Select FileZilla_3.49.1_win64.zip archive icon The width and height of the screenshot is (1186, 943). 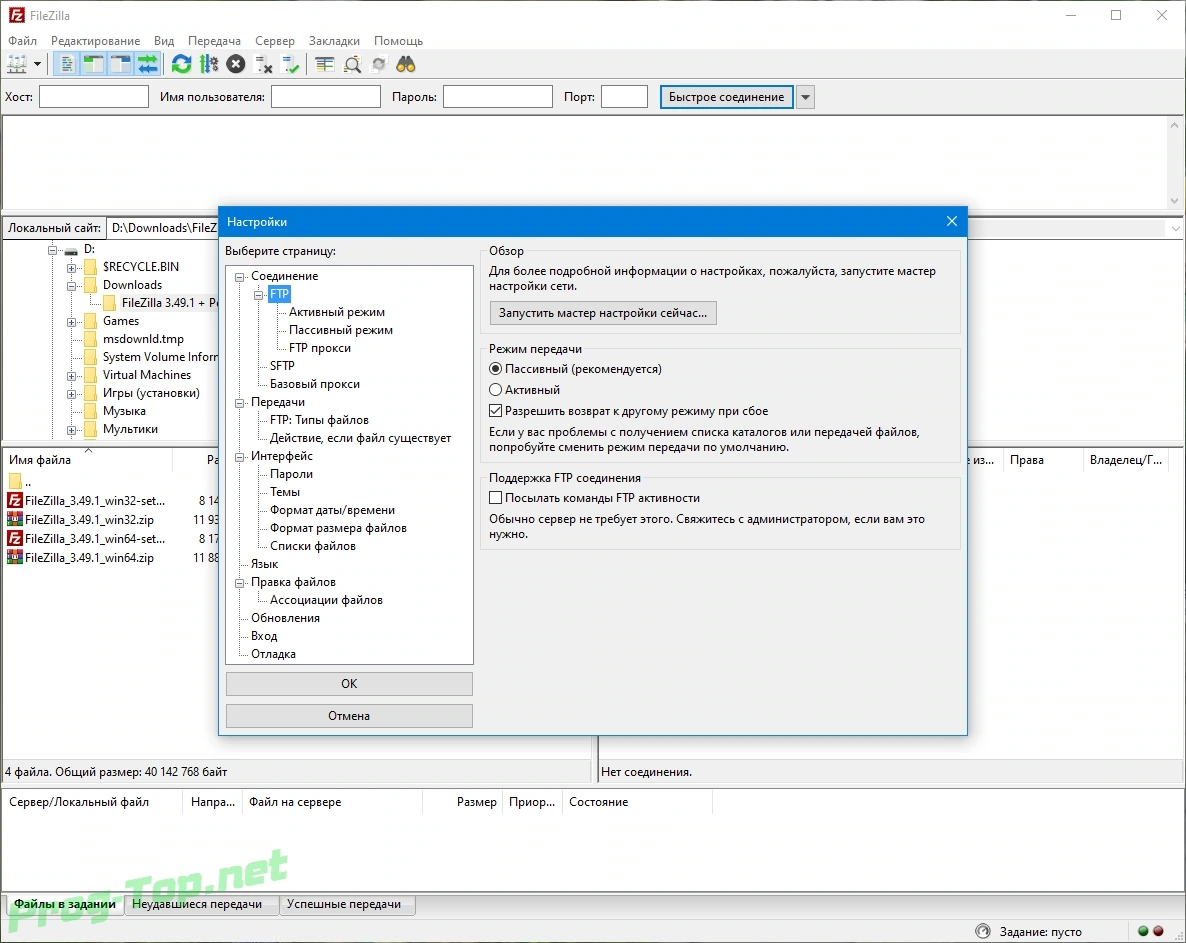[x=14, y=557]
